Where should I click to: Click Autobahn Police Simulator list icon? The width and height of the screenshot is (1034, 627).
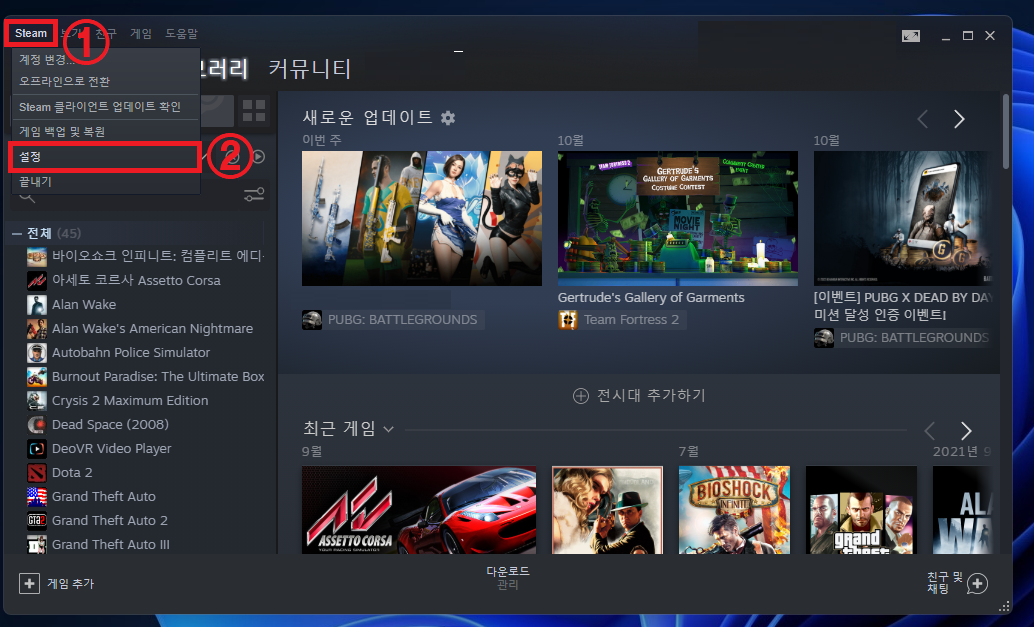(x=37, y=353)
